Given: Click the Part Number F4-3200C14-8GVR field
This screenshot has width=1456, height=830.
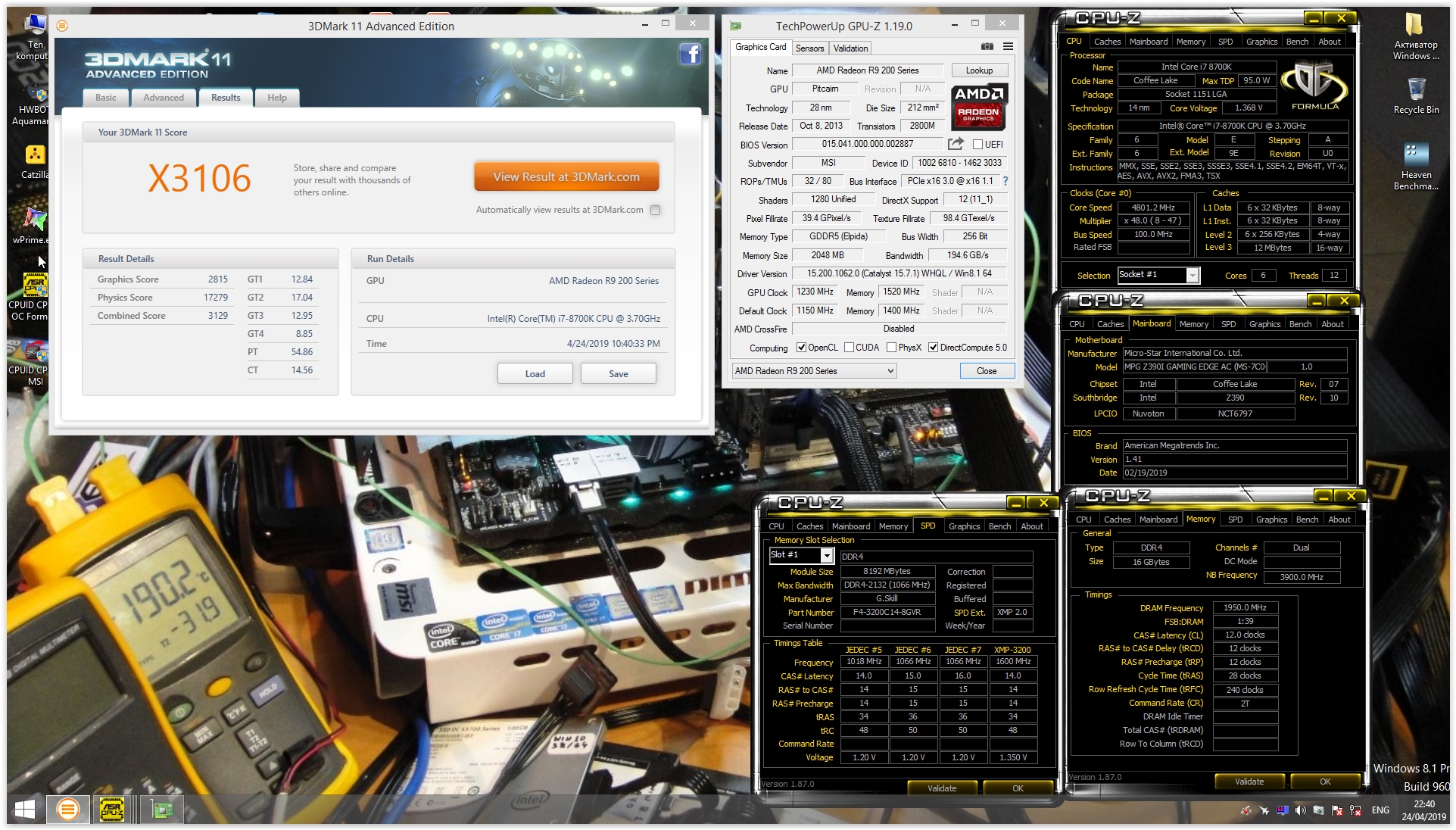Looking at the screenshot, I should [x=887, y=612].
